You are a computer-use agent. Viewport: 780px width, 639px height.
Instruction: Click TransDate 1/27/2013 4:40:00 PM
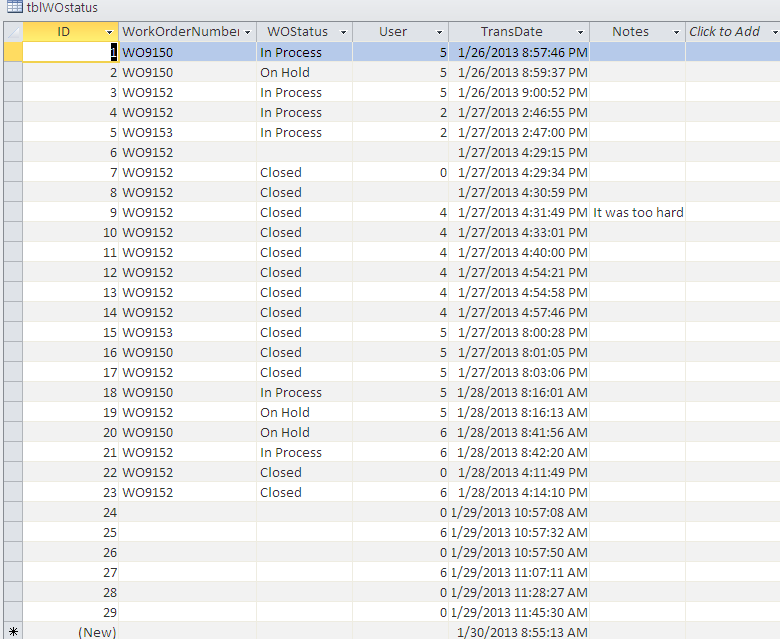coord(519,252)
